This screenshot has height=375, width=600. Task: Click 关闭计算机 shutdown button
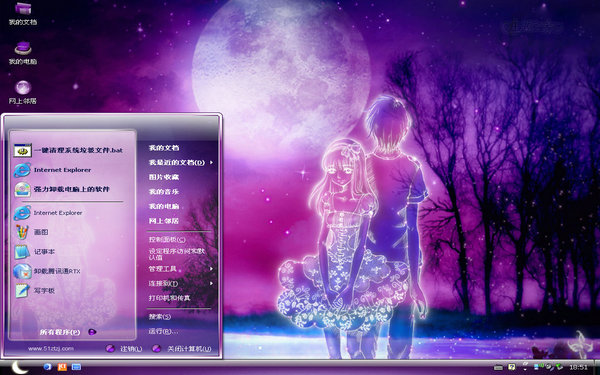tap(182, 349)
